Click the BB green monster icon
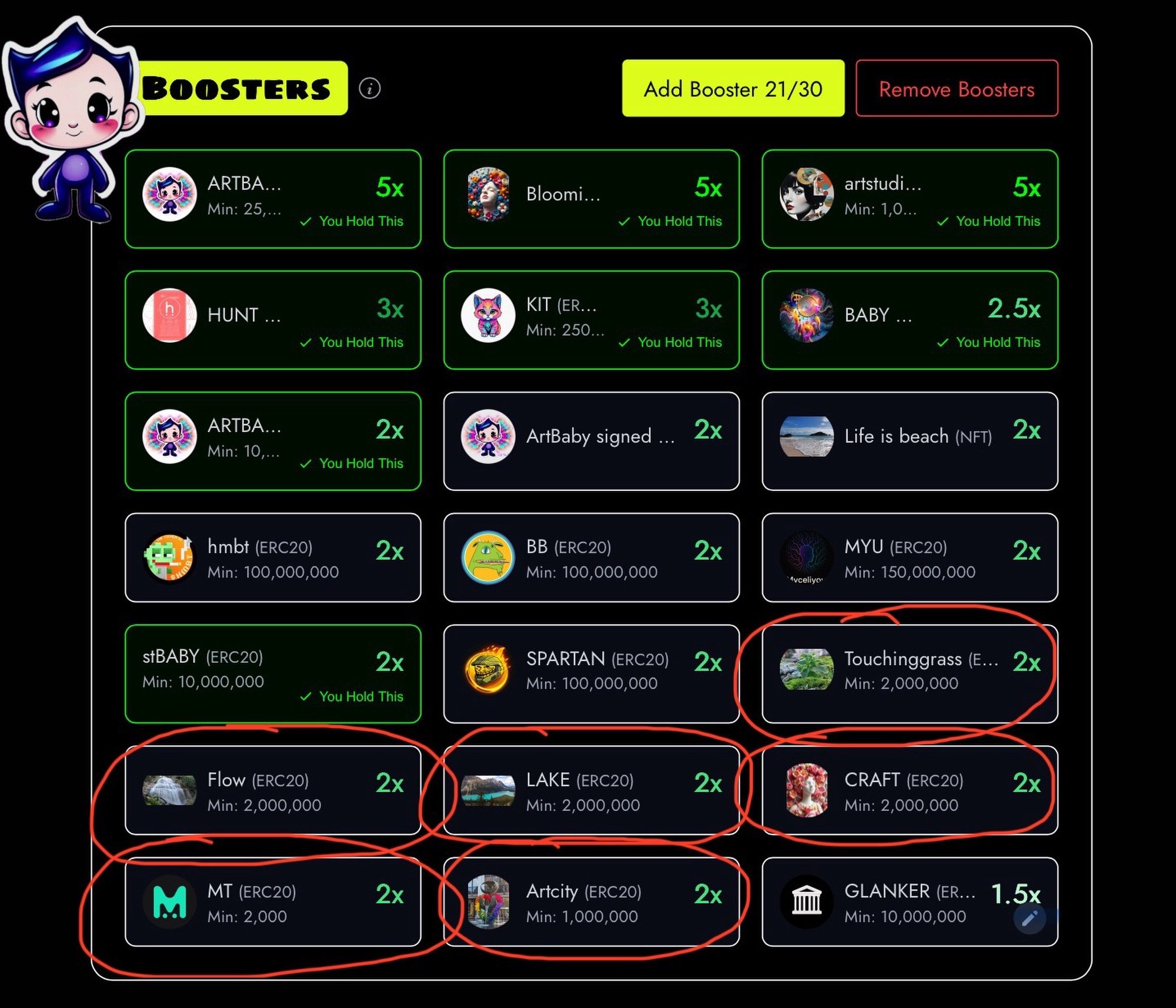The width and height of the screenshot is (1176, 1008). point(487,558)
